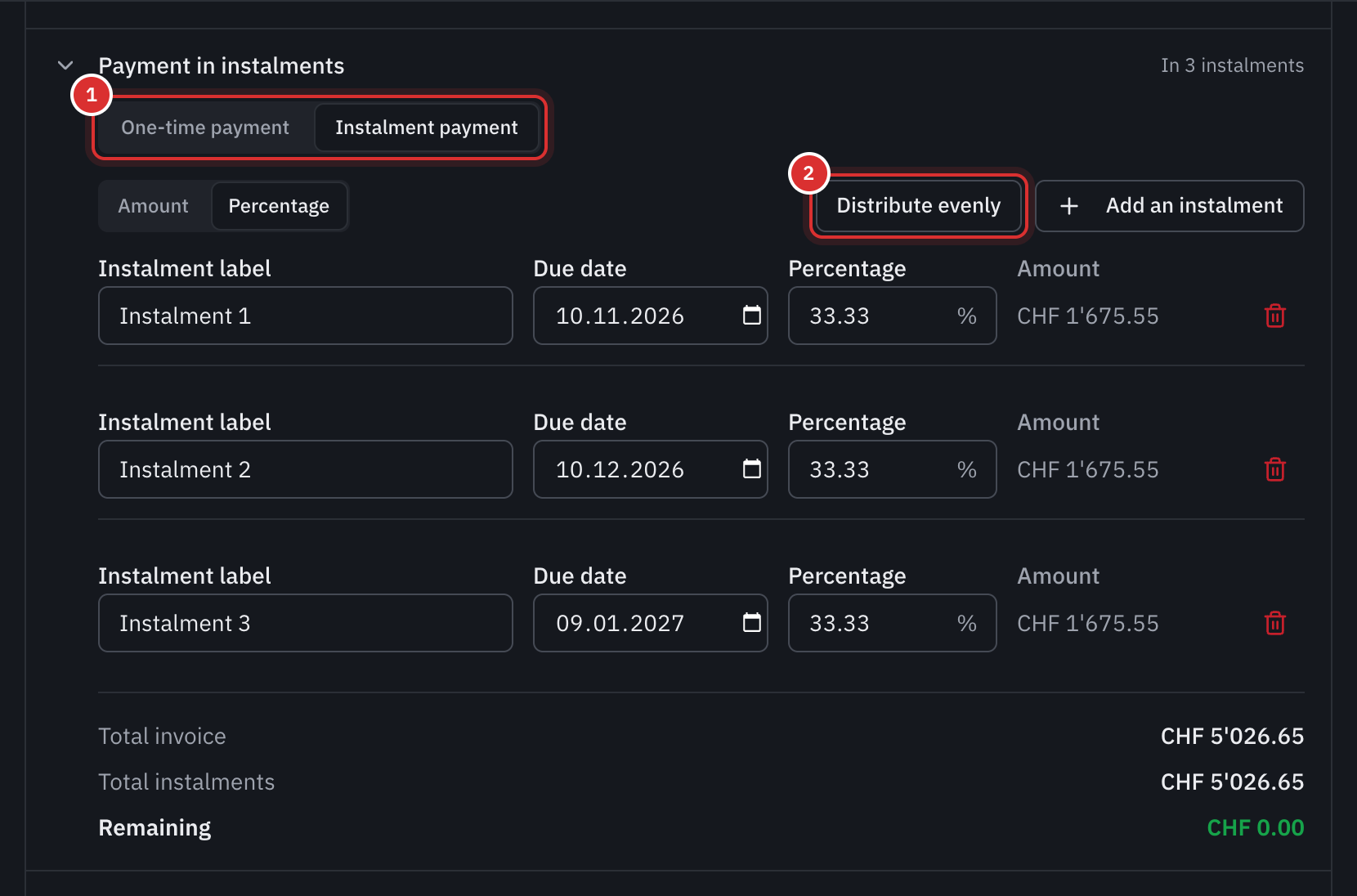
Task: Click the due date 10.12.2026 field
Action: [x=651, y=469]
